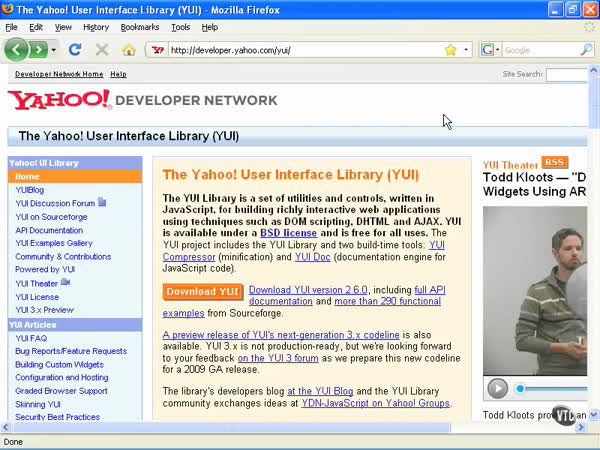Open the Bookmarks menu

(x=139, y=27)
